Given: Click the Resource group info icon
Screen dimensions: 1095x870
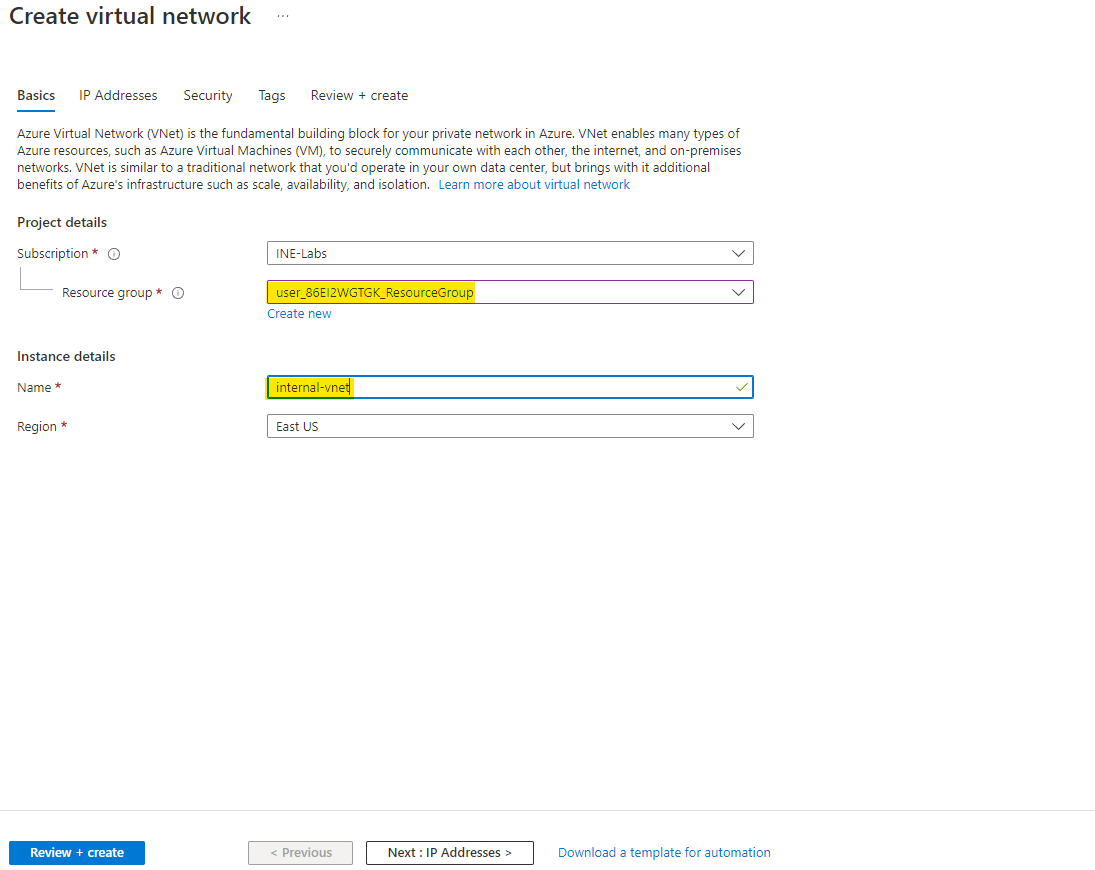Looking at the screenshot, I should pyautogui.click(x=178, y=293).
